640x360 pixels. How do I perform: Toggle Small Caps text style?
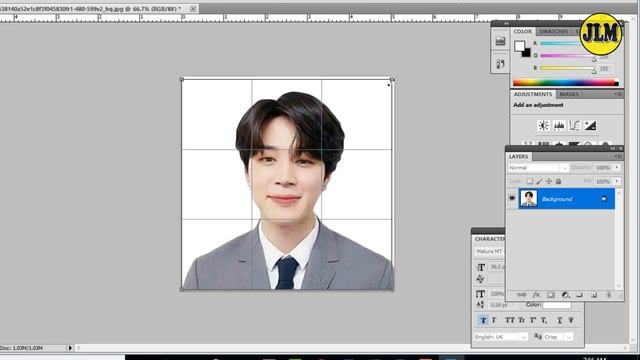(x=521, y=320)
